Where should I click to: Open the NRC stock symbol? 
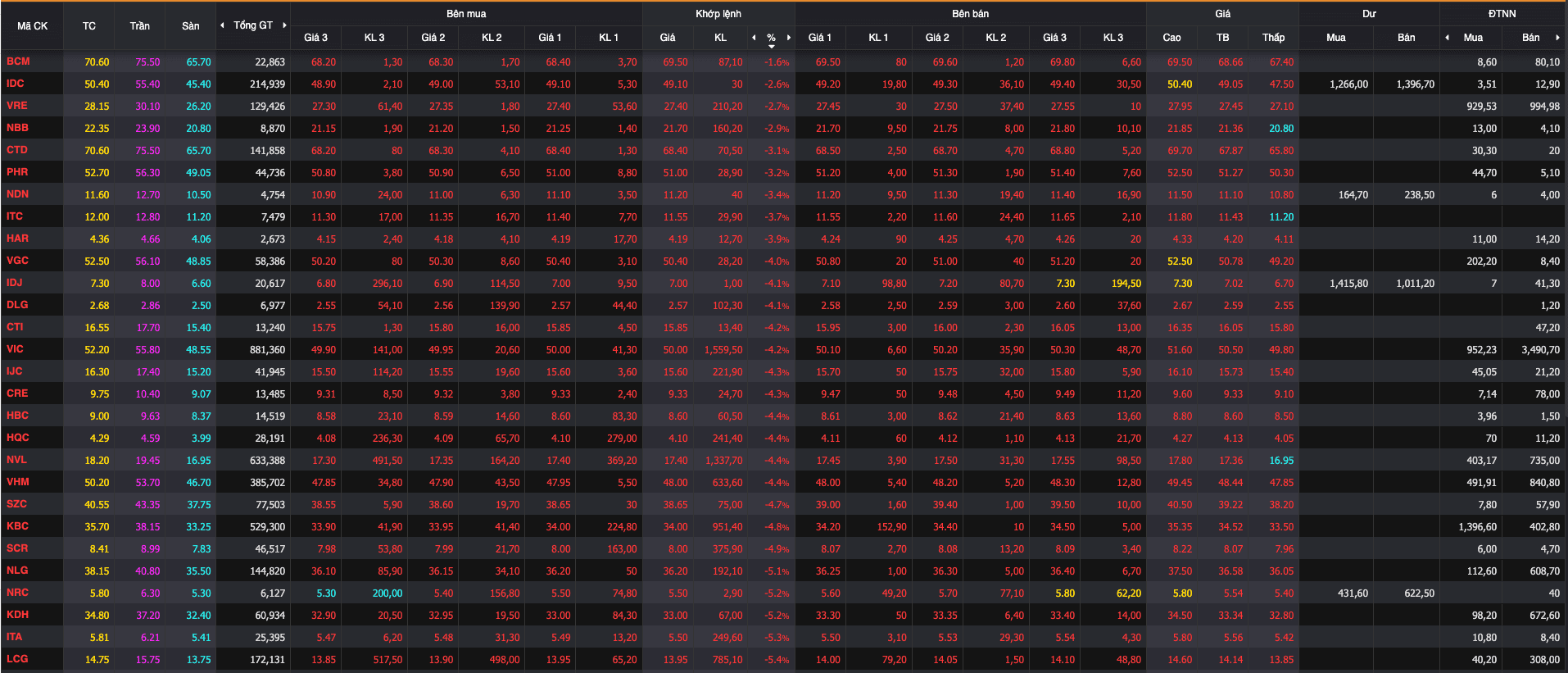[17, 593]
